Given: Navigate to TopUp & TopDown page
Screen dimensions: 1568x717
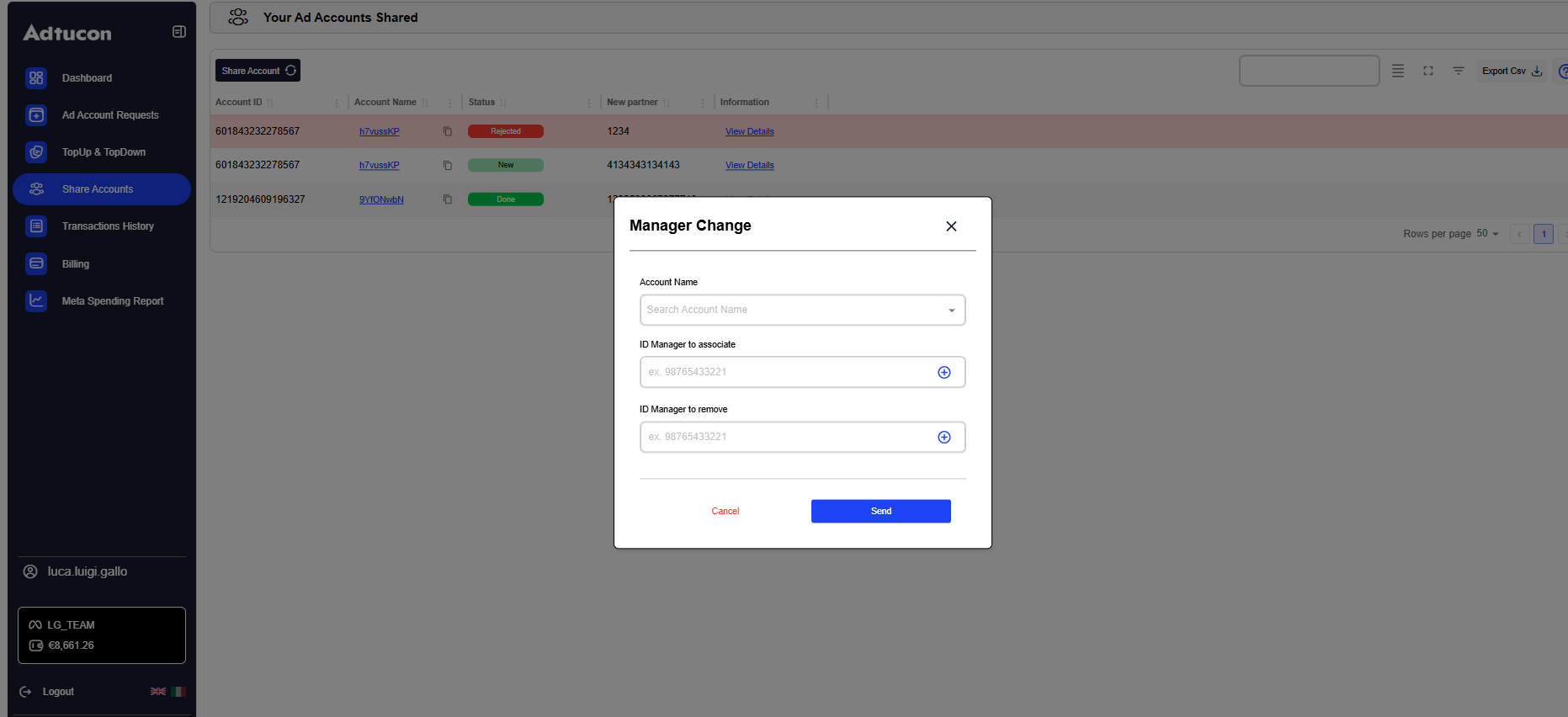Looking at the screenshot, I should [x=104, y=152].
